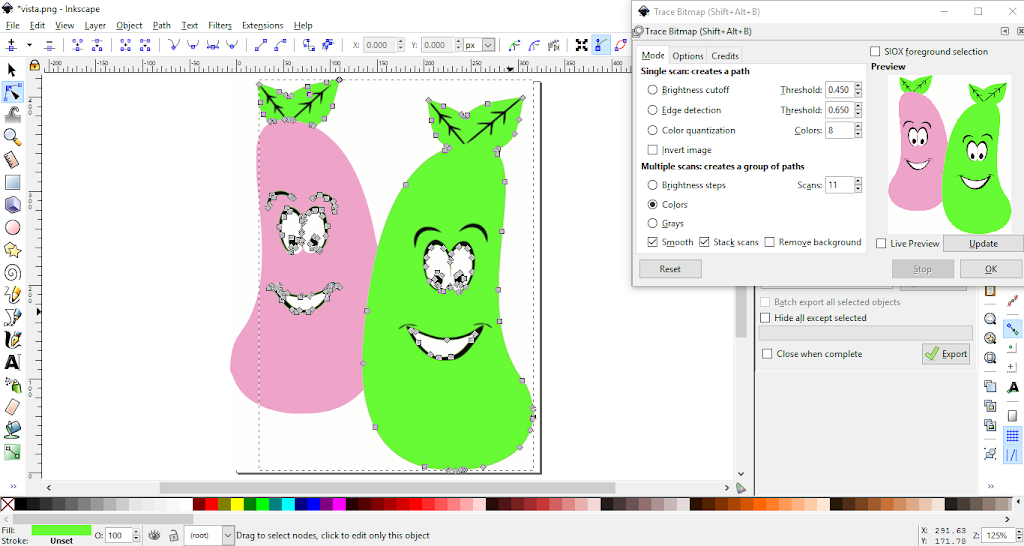Viewport: 1024px width, 546px height.
Task: Enable the Live Preview checkbox
Action: click(882, 244)
